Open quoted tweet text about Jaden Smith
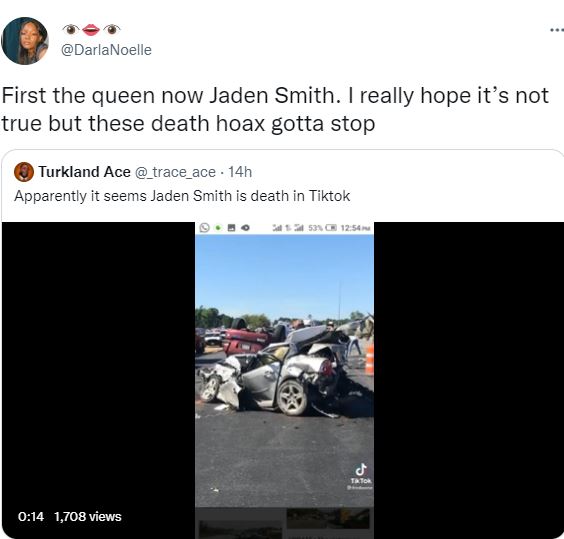This screenshot has height=539, width=564. point(182,196)
